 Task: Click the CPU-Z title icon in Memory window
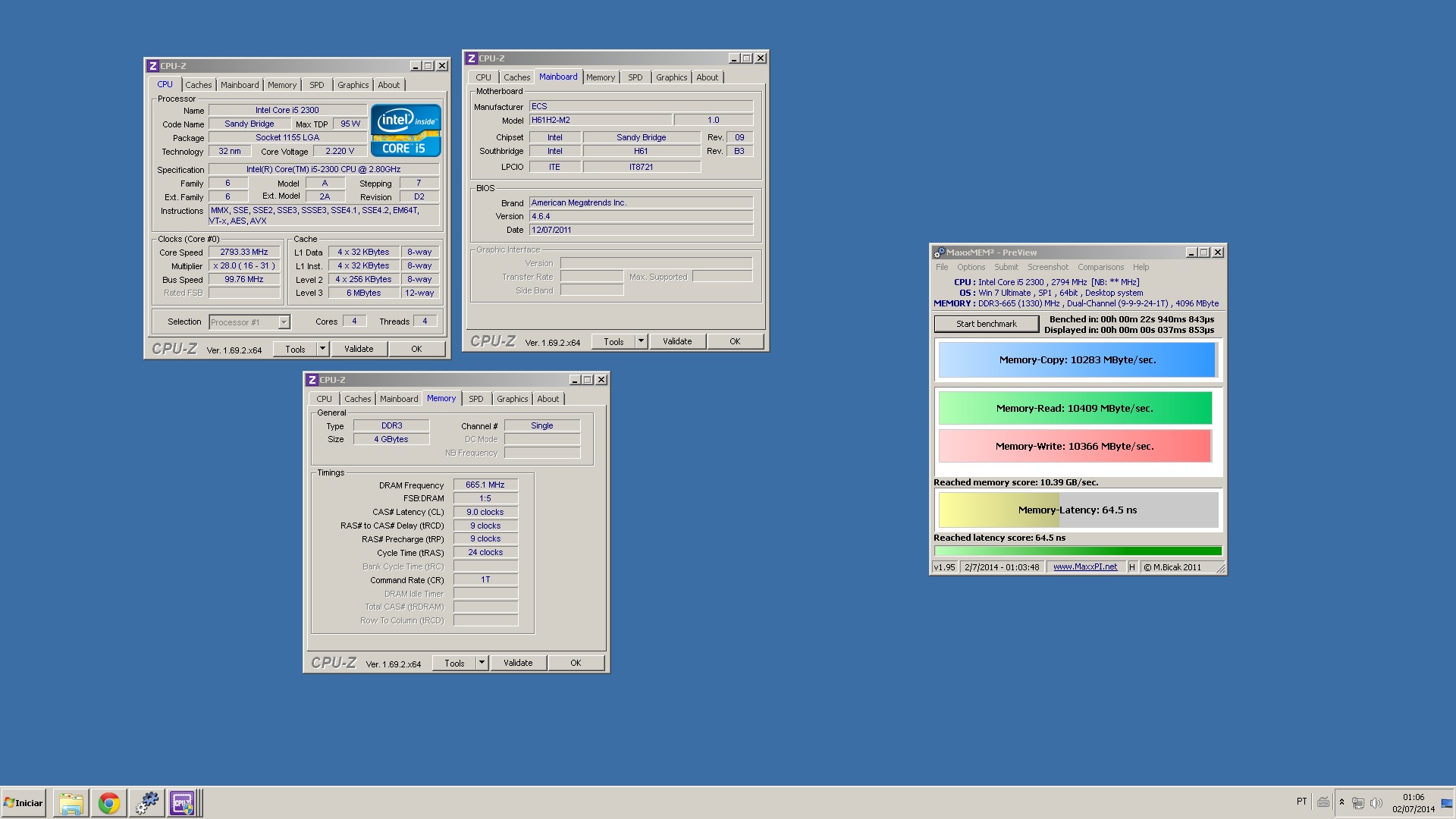tap(312, 380)
